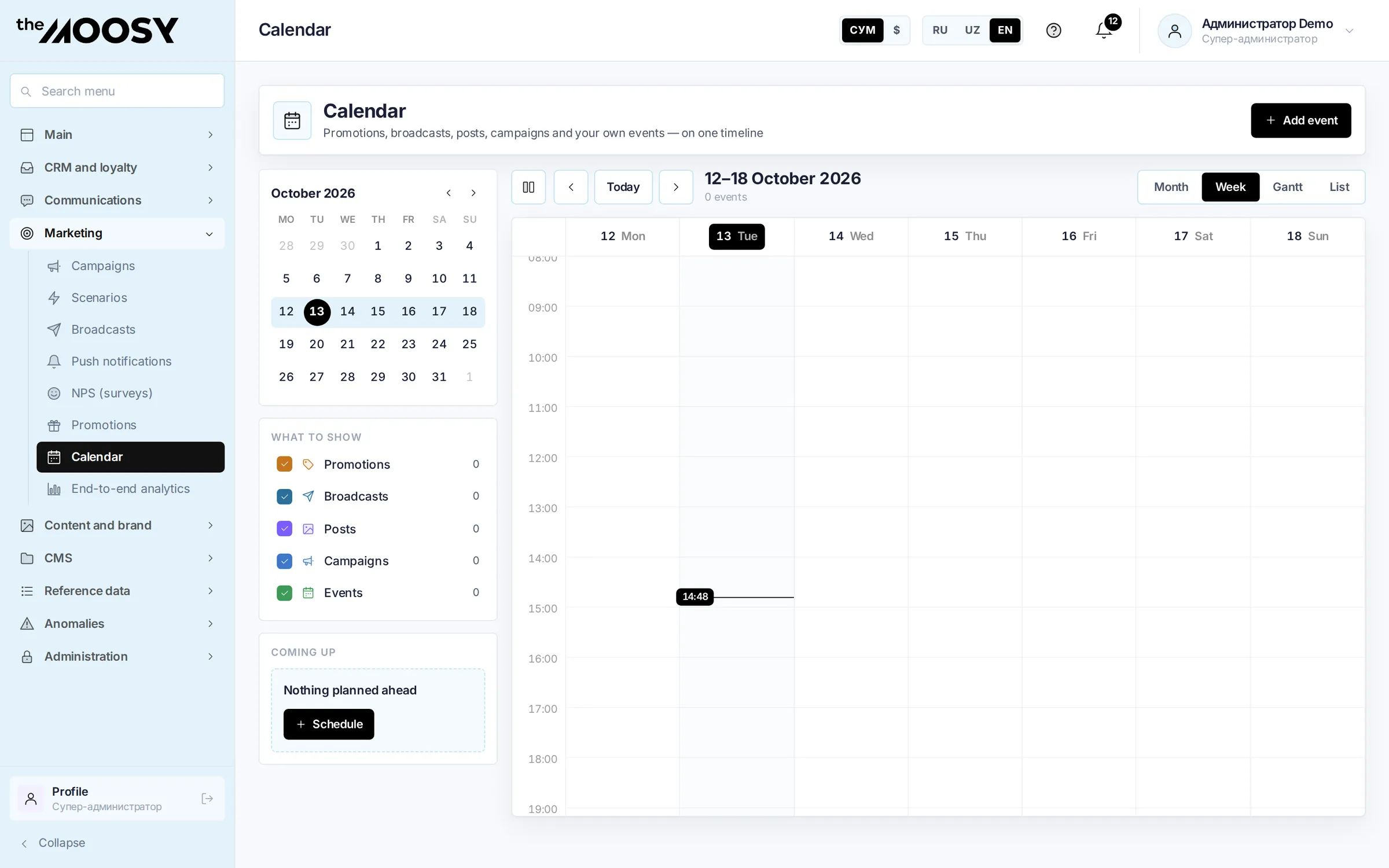The image size is (1389, 868).
Task: Open the user account dropdown chevron
Action: [x=1349, y=31]
